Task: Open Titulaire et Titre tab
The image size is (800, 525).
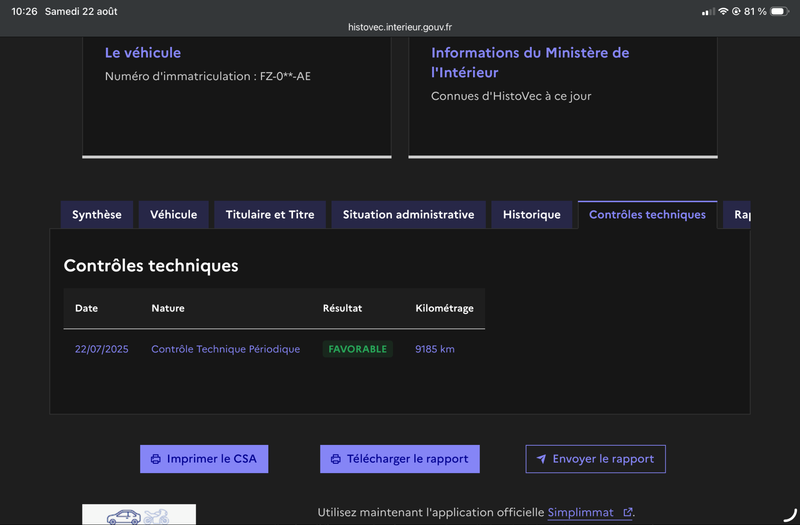Action: [x=270, y=215]
